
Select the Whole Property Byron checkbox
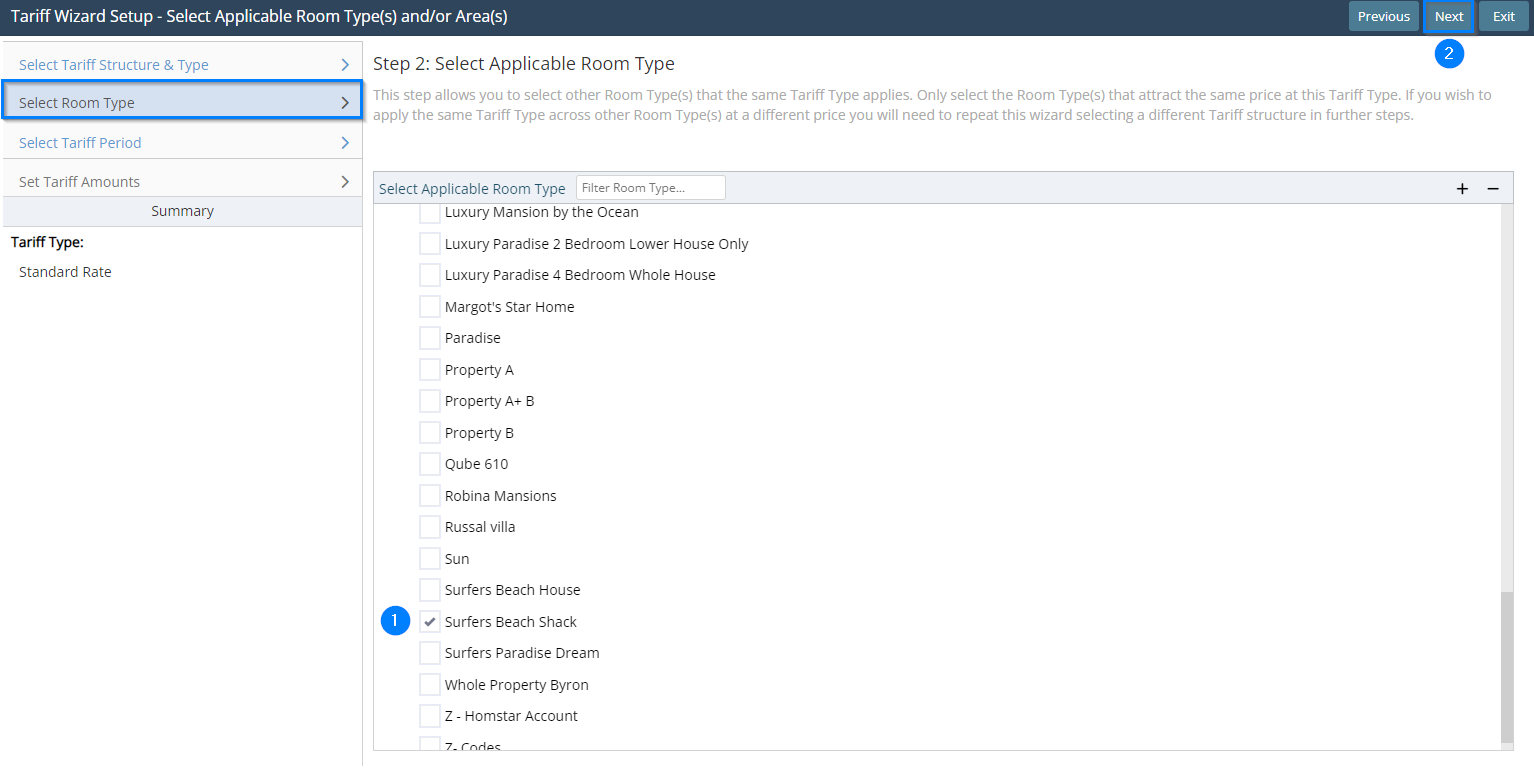430,685
